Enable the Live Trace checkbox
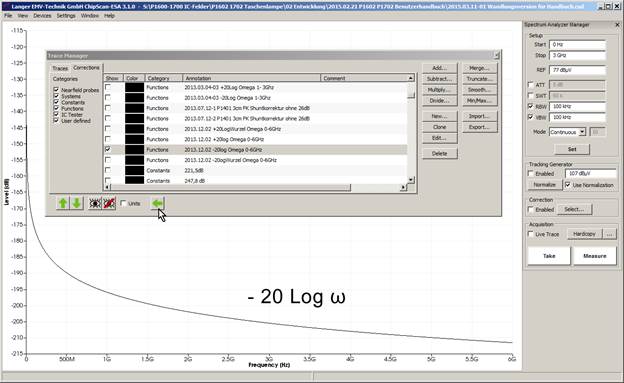Viewport: 624px width, 383px height. click(x=530, y=234)
